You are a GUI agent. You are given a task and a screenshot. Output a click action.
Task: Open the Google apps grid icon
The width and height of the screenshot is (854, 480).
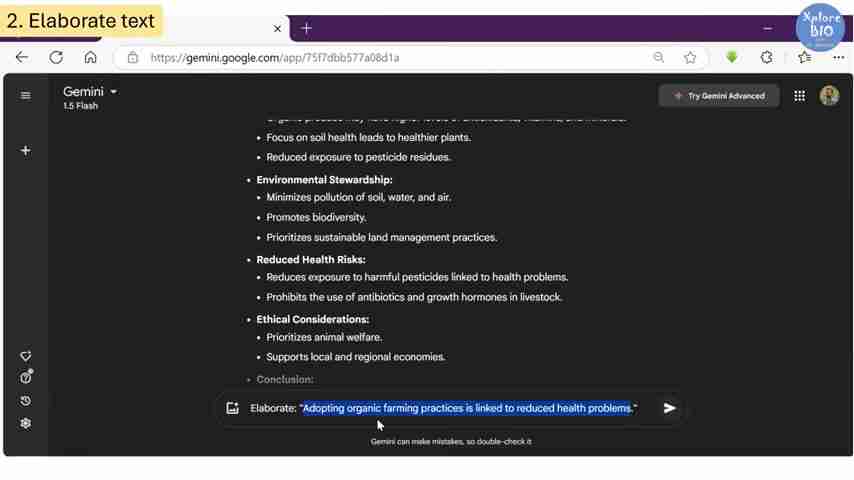pyautogui.click(x=799, y=96)
